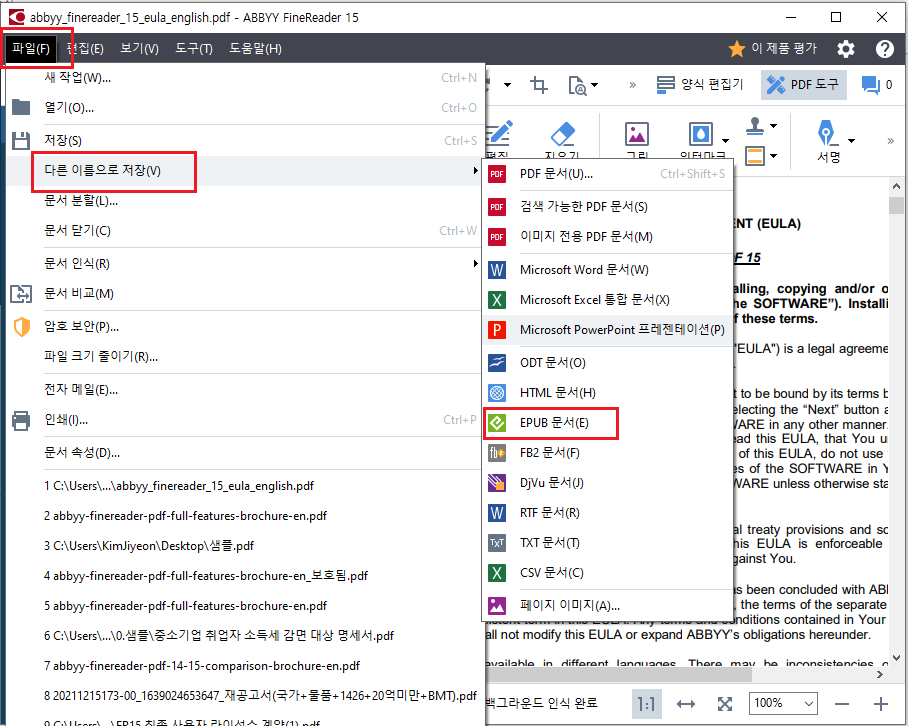Screen dimensions: 908x726
Task: Open the page search dropdown arrow
Action: 594,86
